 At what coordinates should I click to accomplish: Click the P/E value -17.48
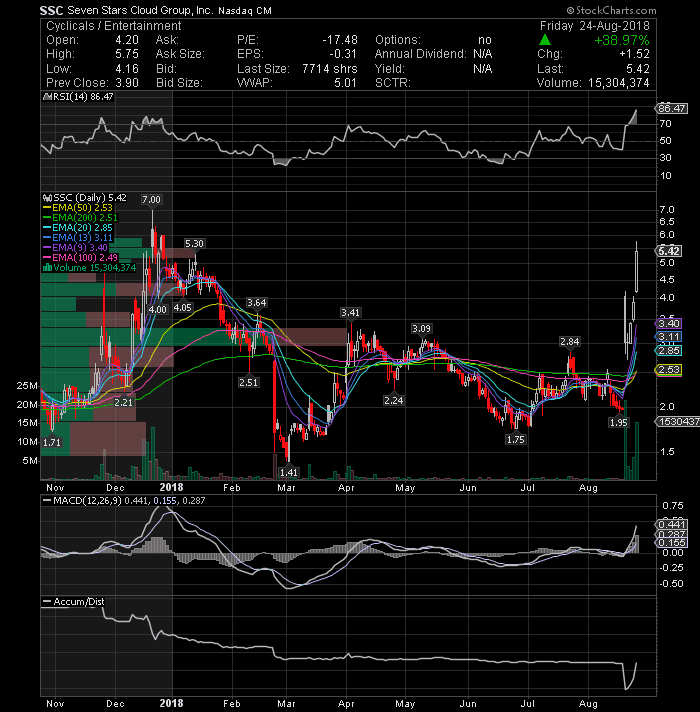pos(340,40)
